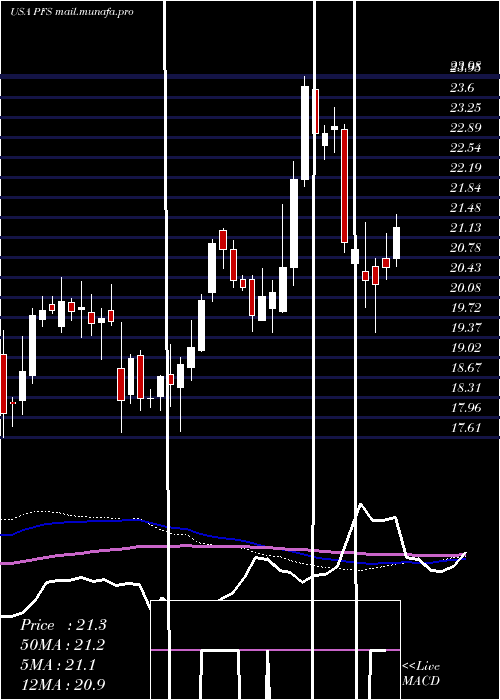Click the tallest white candle near 23.6
This screenshot has width=500, height=700.
(x=305, y=133)
